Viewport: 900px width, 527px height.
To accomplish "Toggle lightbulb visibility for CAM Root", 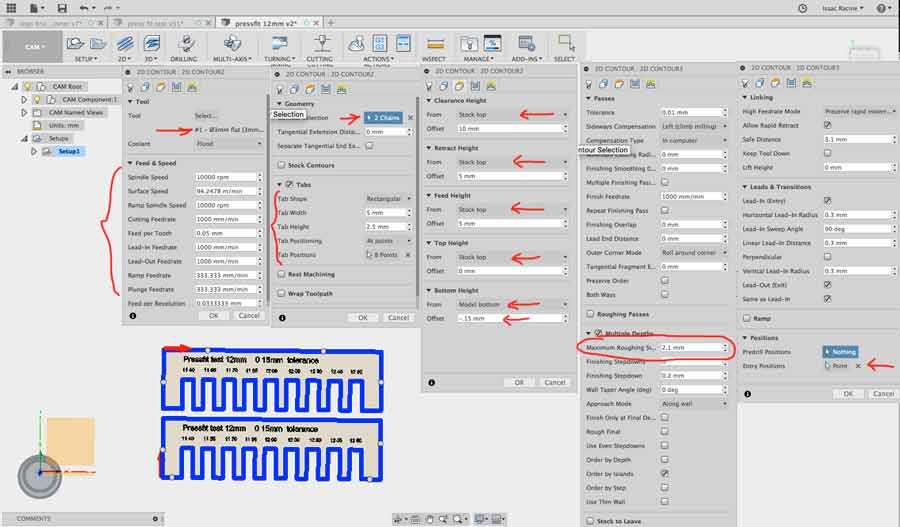I will (39, 87).
